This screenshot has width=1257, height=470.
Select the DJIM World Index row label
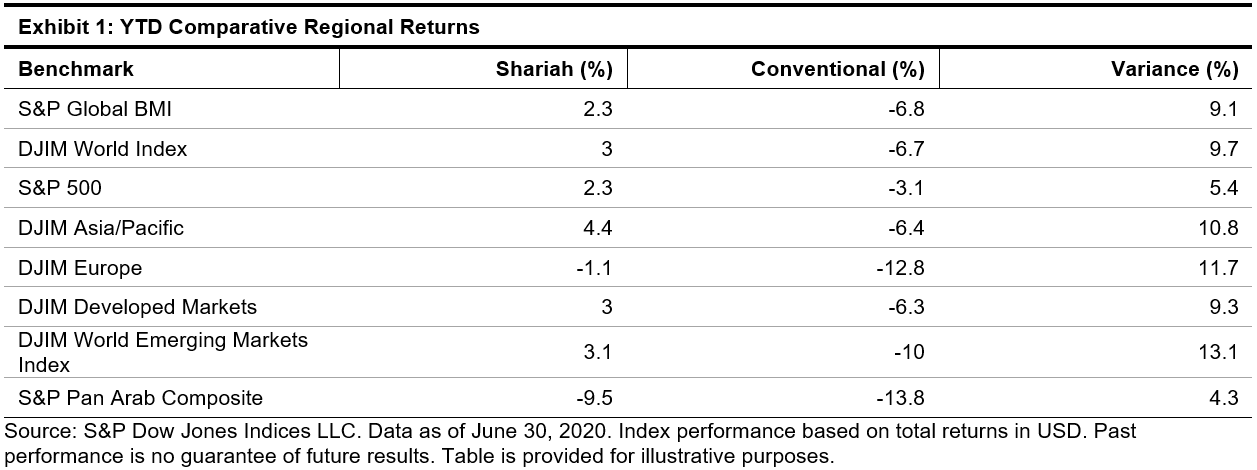[x=103, y=149]
